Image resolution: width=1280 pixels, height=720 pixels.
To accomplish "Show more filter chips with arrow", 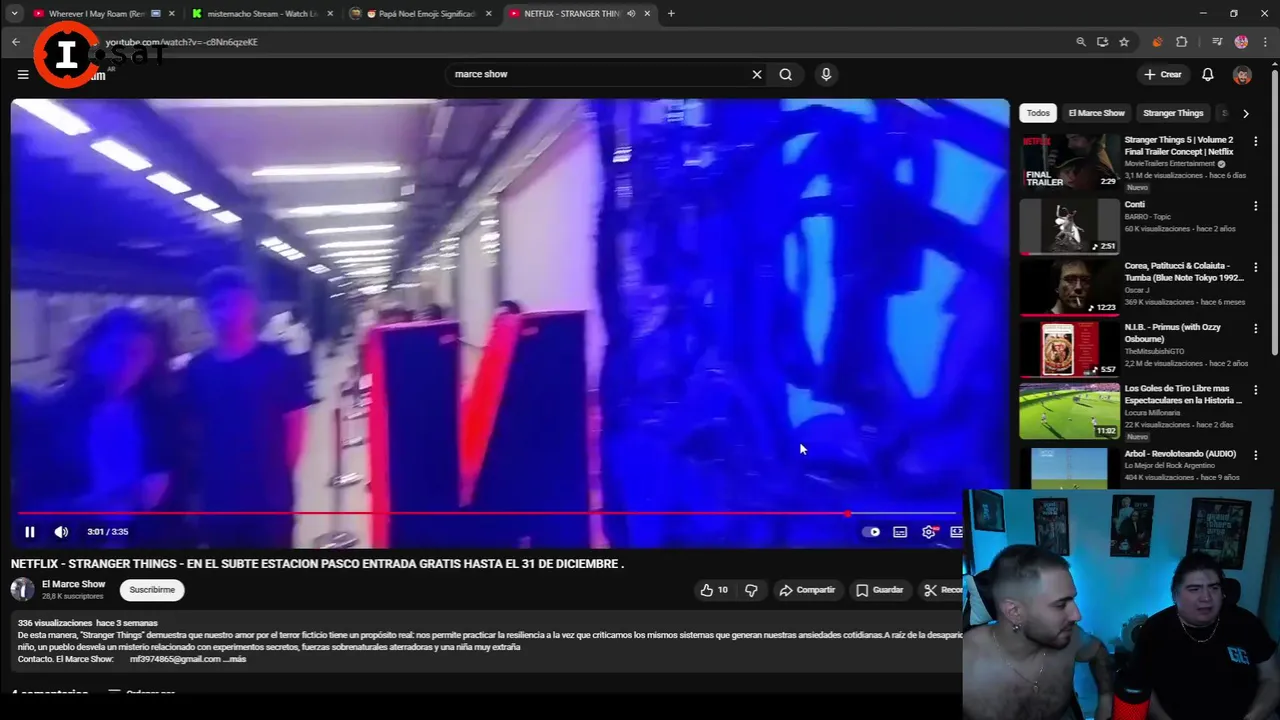I will 1245,113.
